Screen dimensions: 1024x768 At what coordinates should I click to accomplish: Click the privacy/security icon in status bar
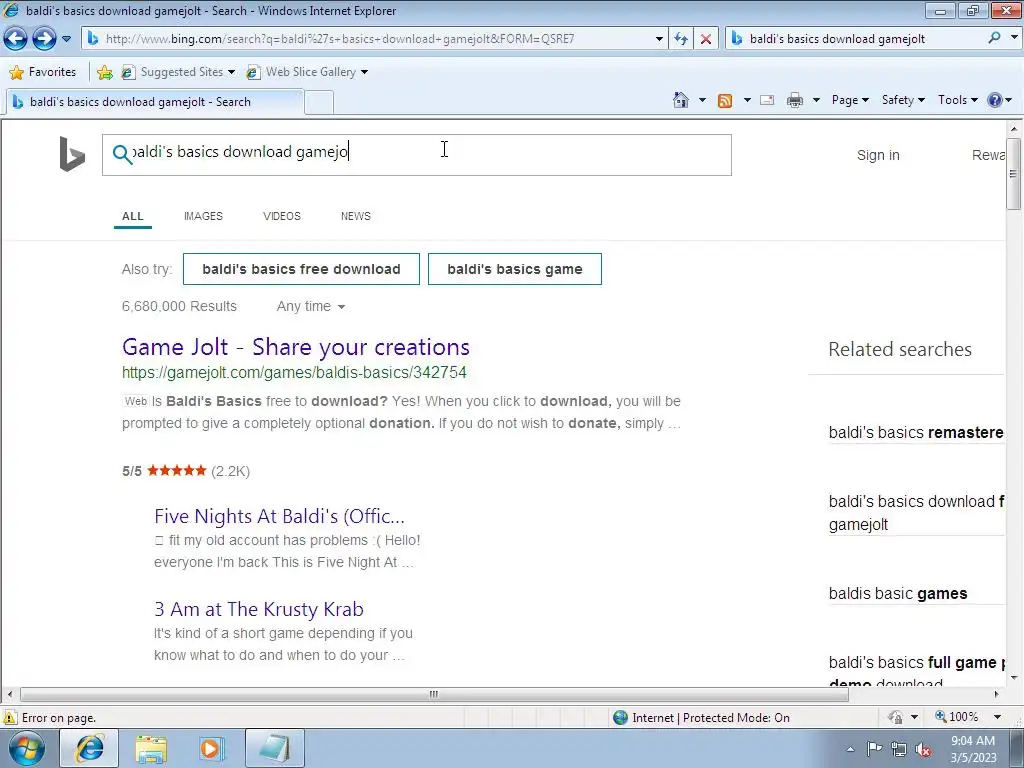point(895,718)
